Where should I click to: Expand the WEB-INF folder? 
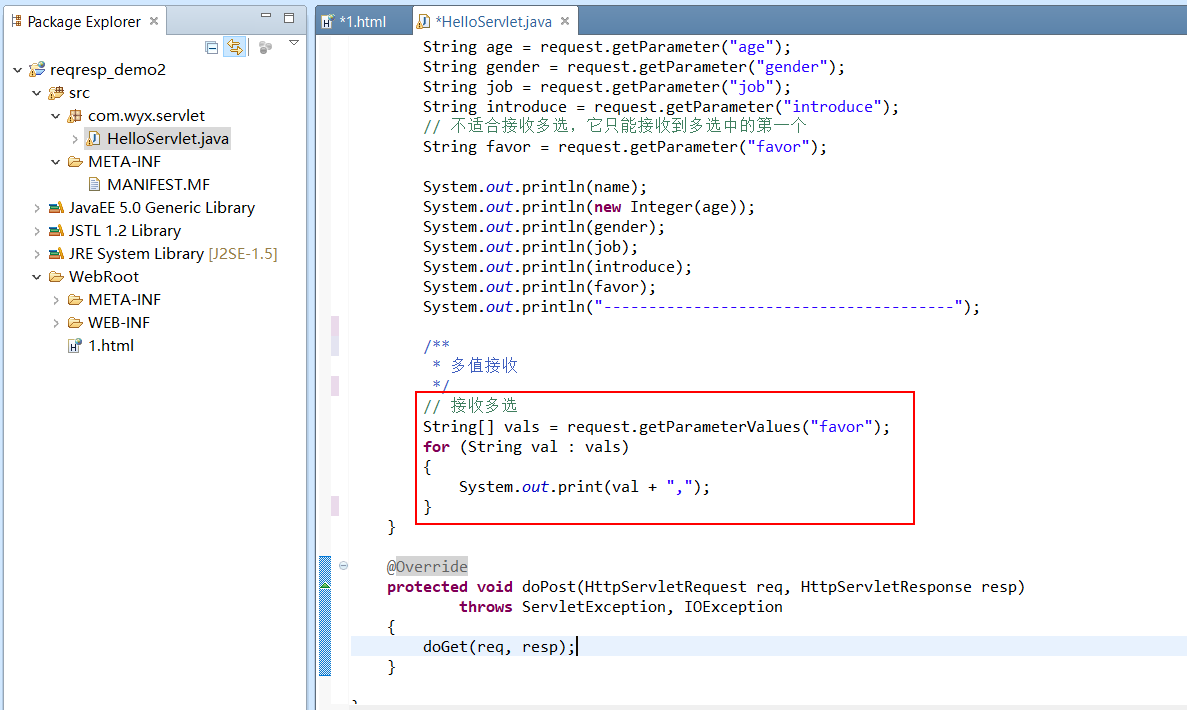(x=55, y=323)
